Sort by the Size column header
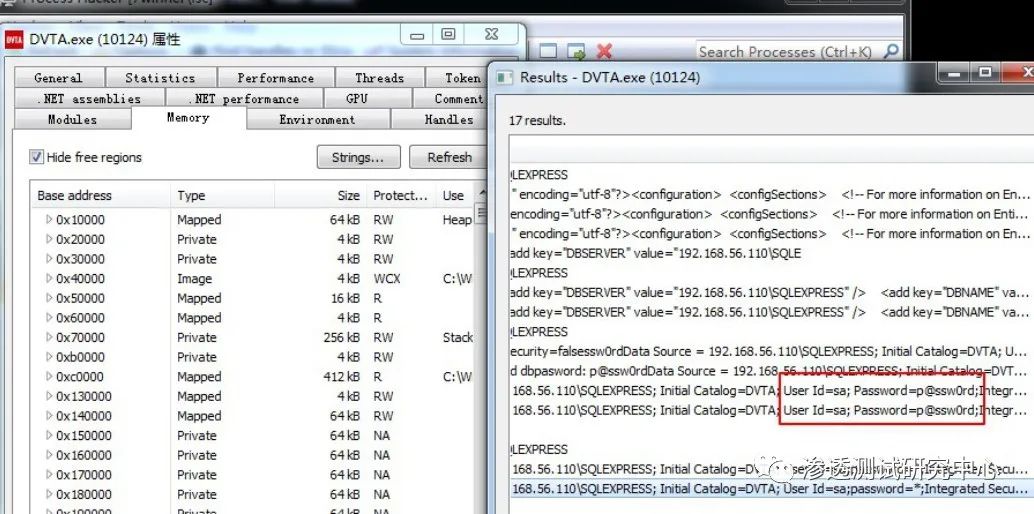1034x514 pixels. 320,195
